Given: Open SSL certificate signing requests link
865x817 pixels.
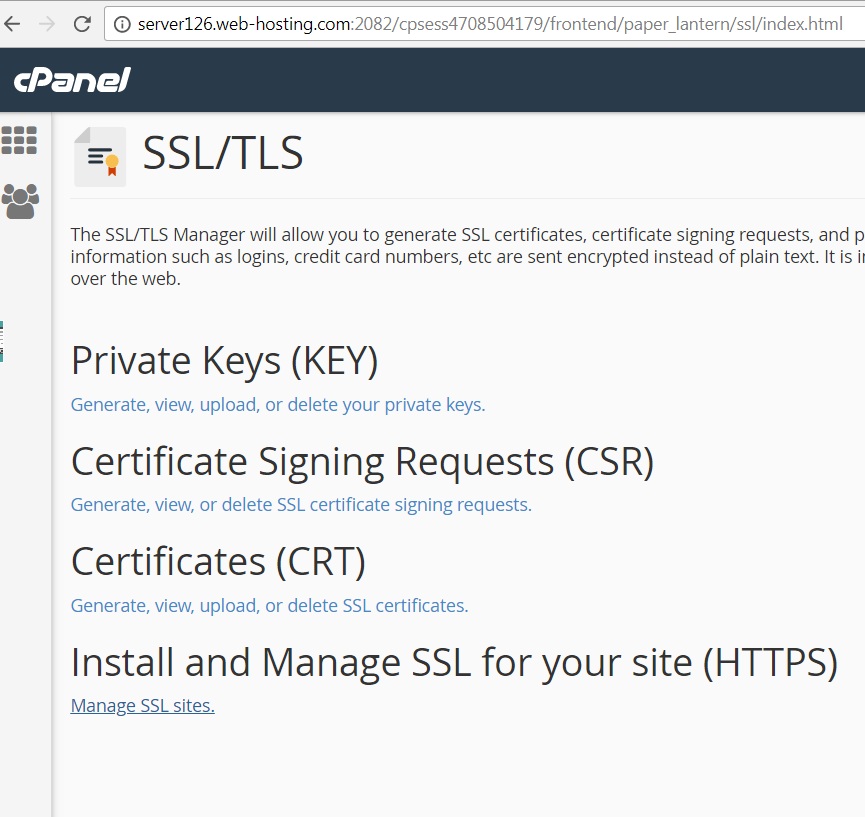Looking at the screenshot, I should click(301, 505).
